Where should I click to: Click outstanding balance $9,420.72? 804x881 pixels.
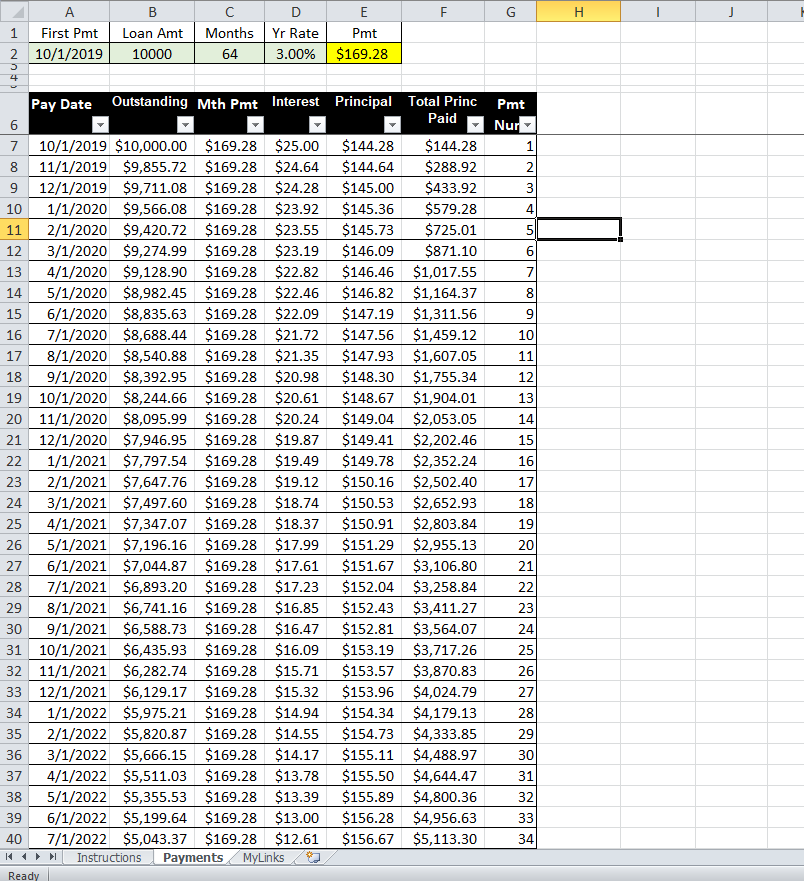[x=152, y=230]
